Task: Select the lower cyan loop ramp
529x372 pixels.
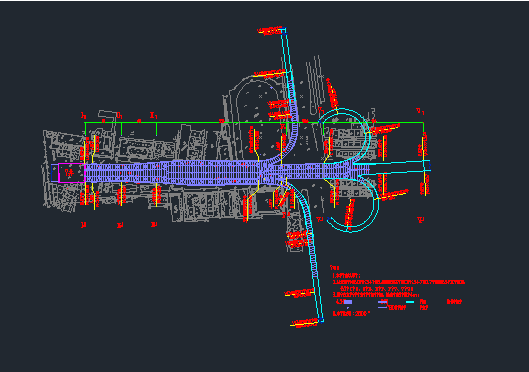Action: (353, 204)
